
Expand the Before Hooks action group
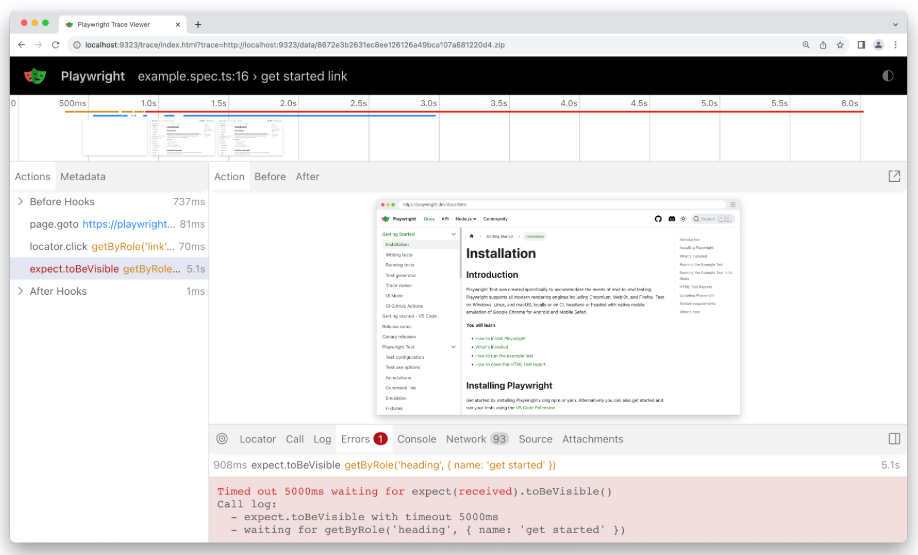(x=20, y=202)
